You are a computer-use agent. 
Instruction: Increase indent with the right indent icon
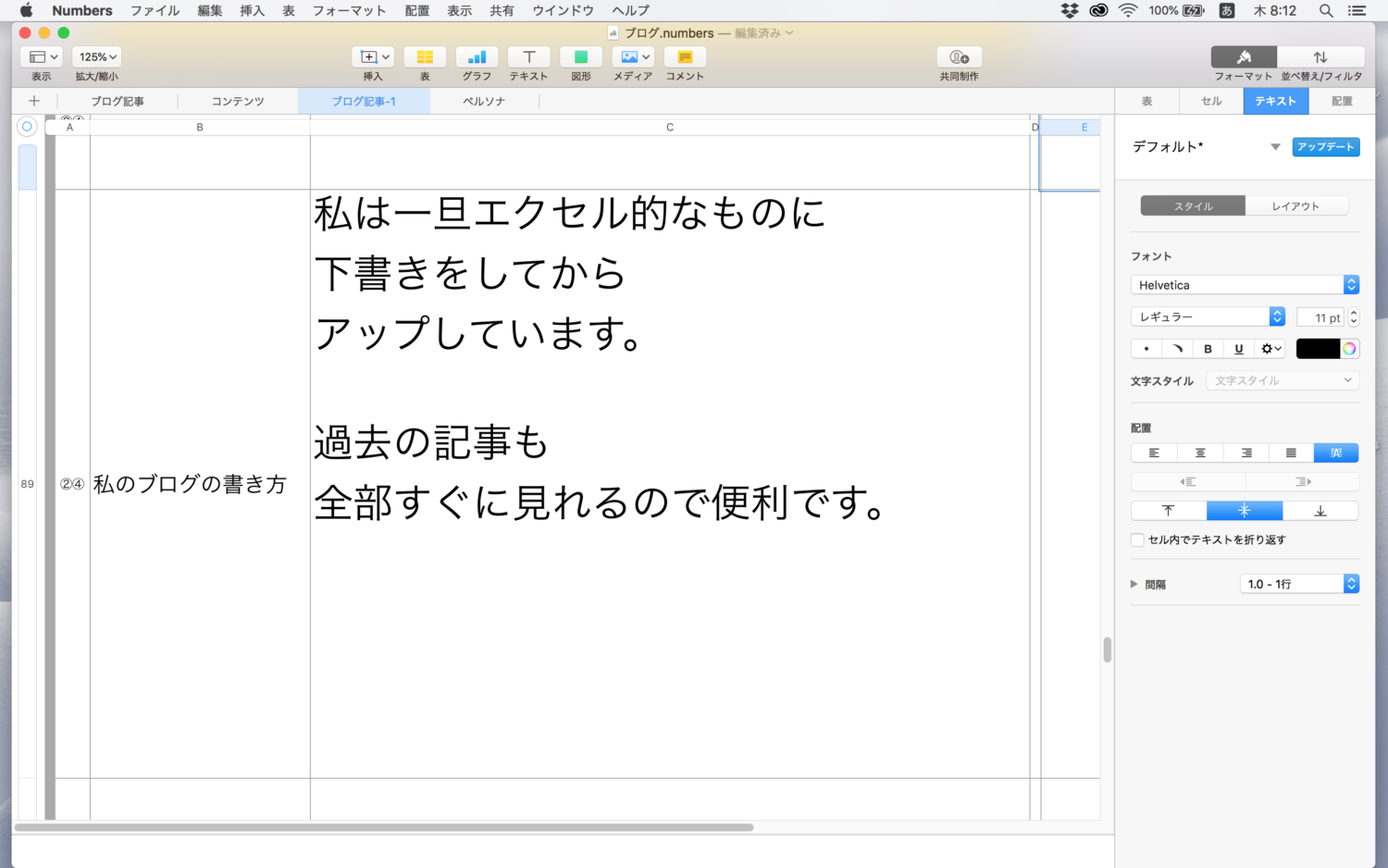click(x=1303, y=481)
